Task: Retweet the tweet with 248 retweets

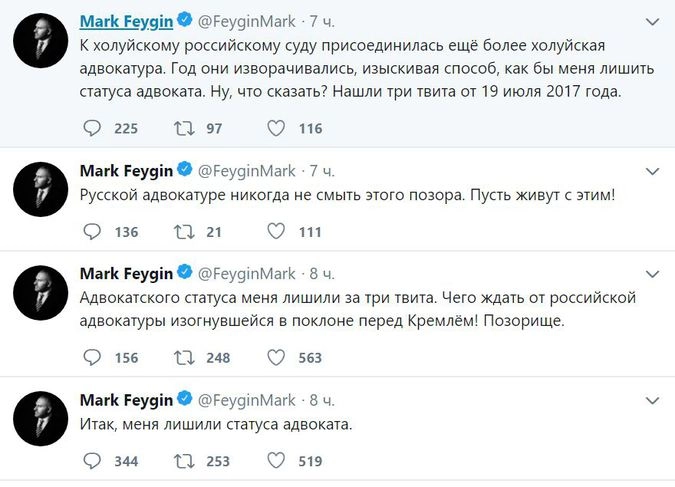Action: tap(184, 357)
